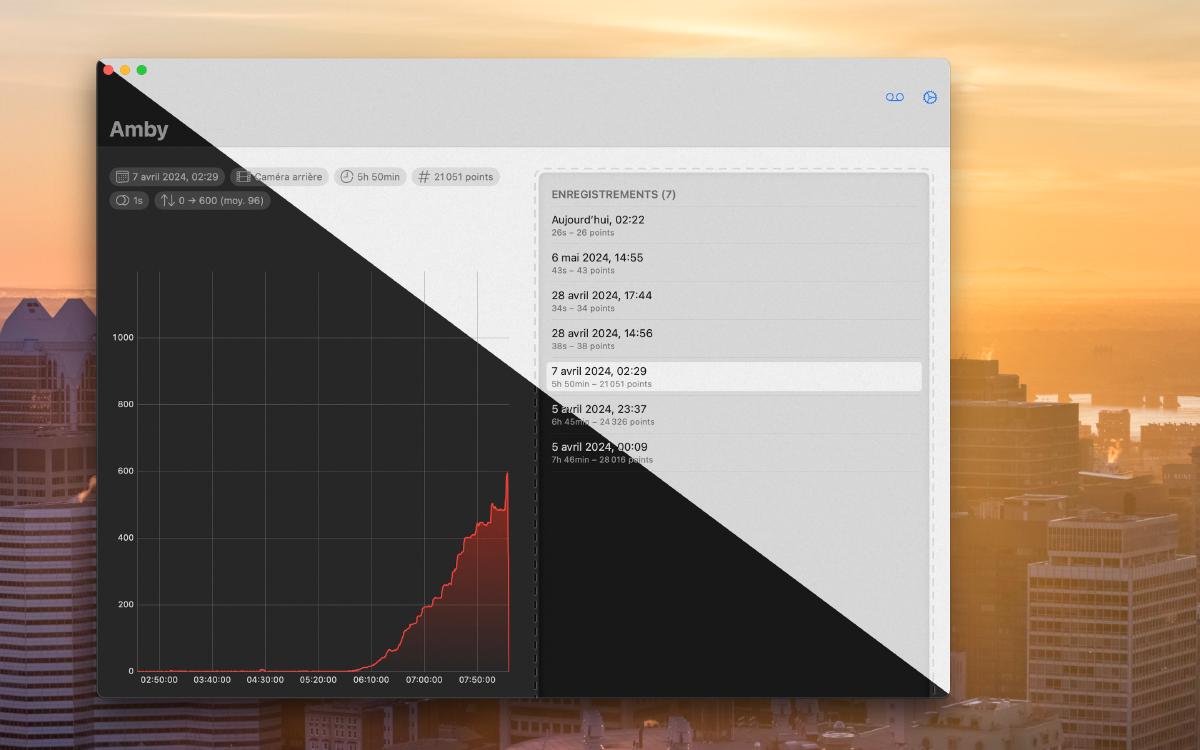This screenshot has height=750, width=1200.
Task: Click the hash icon beside 21 051 points
Action: (424, 177)
